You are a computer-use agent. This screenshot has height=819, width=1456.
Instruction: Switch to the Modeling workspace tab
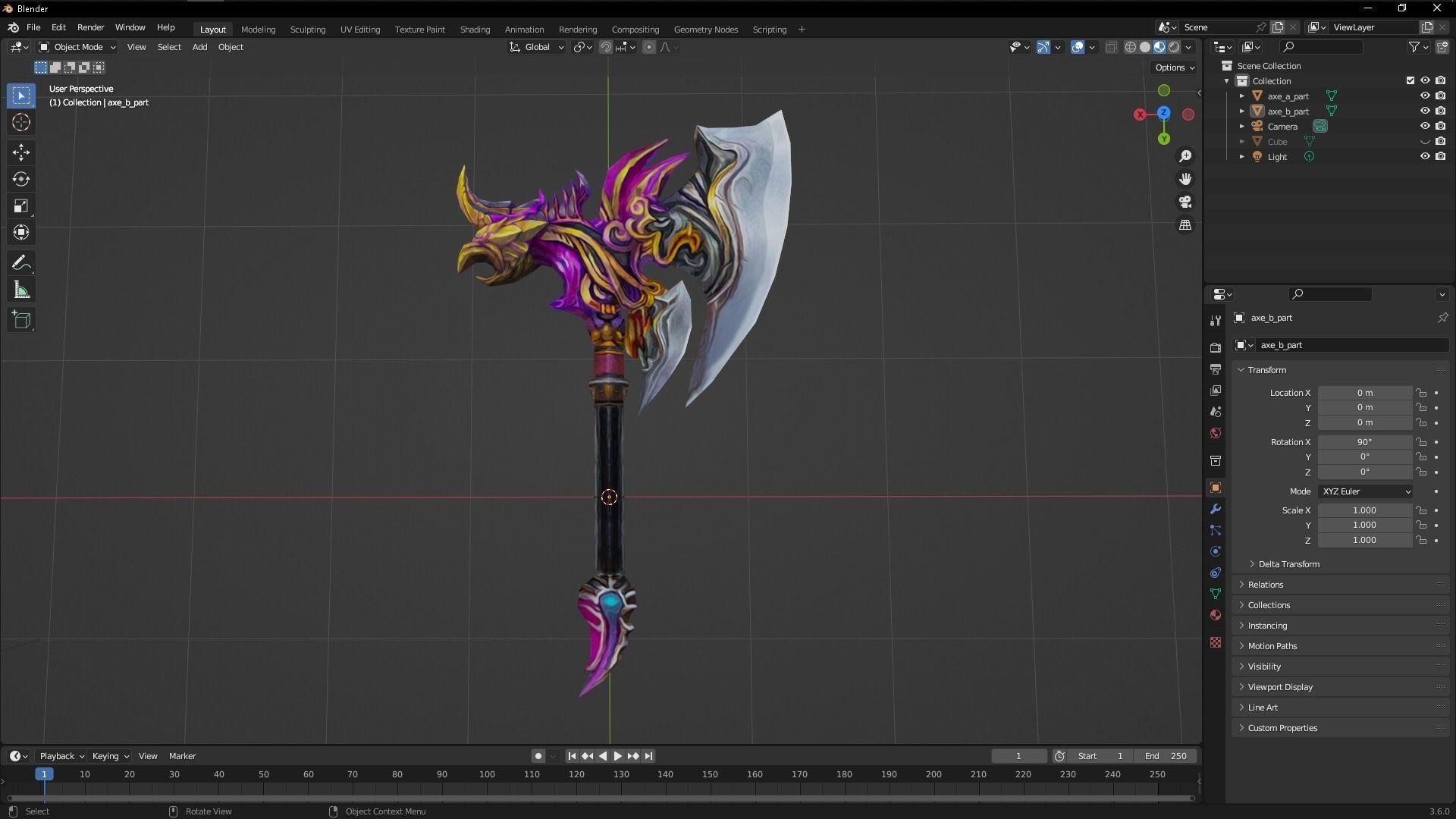point(258,29)
